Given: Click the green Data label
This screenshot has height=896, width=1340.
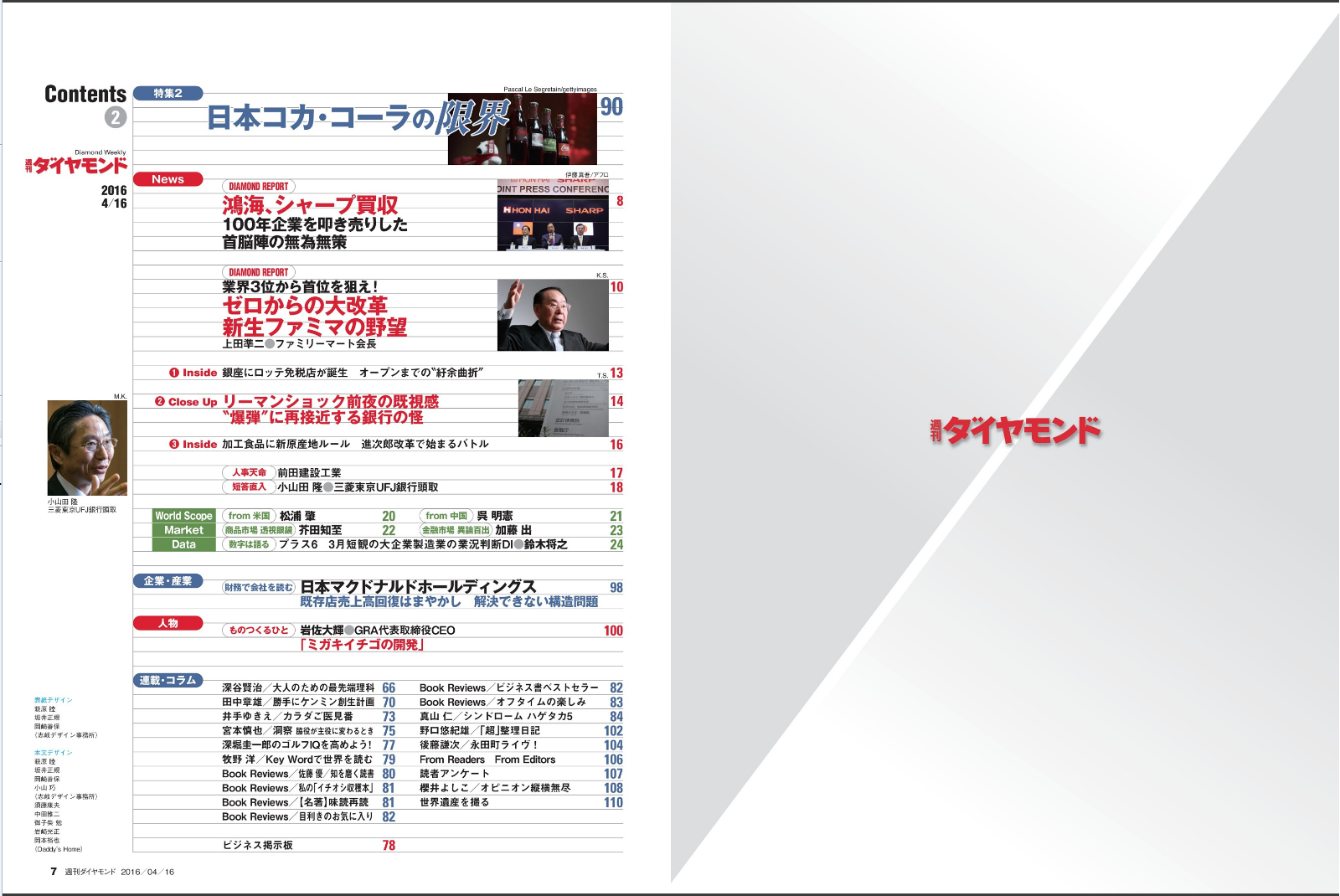Looking at the screenshot, I should coord(183,544).
